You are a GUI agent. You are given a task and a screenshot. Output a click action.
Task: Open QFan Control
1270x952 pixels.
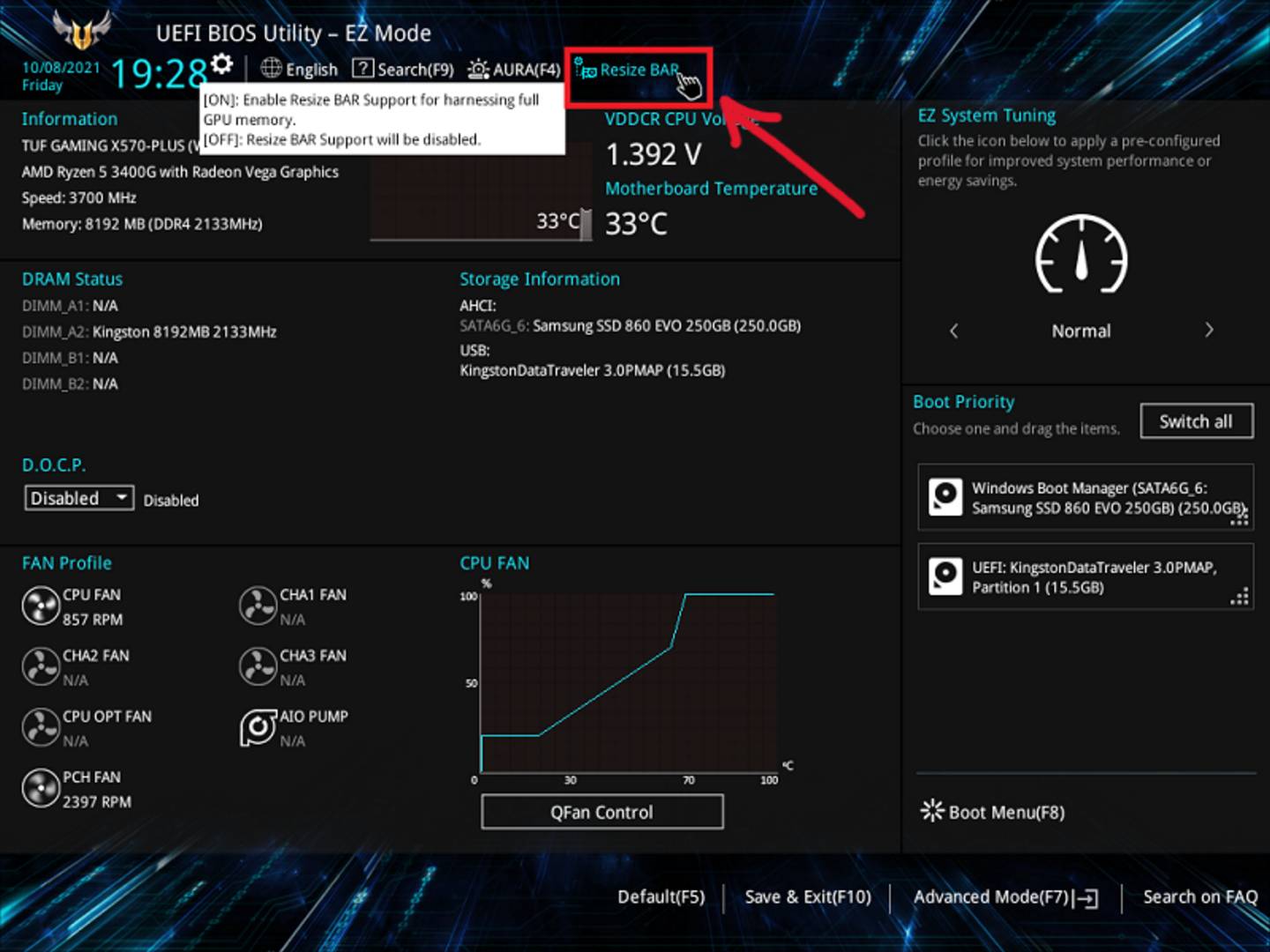602,812
